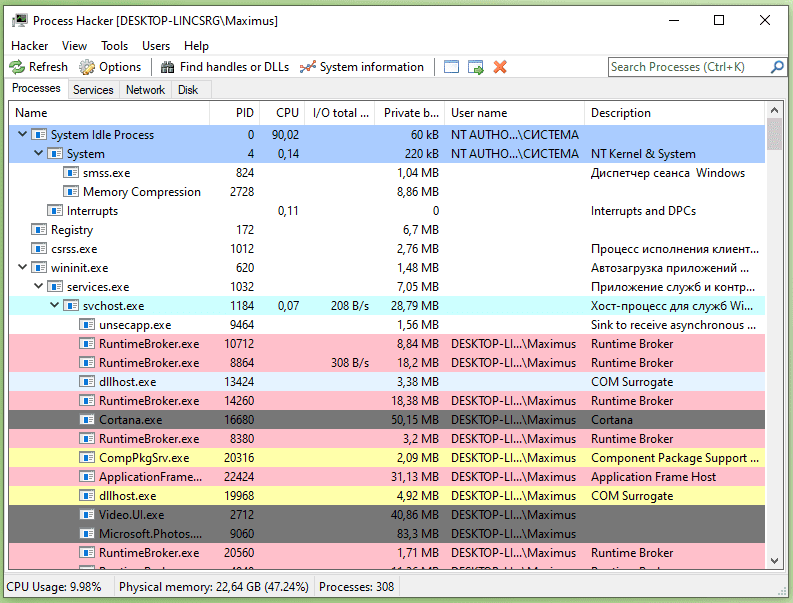Screen dimensions: 793x603
Task: Click the find window and thread icon
Action: point(476,67)
